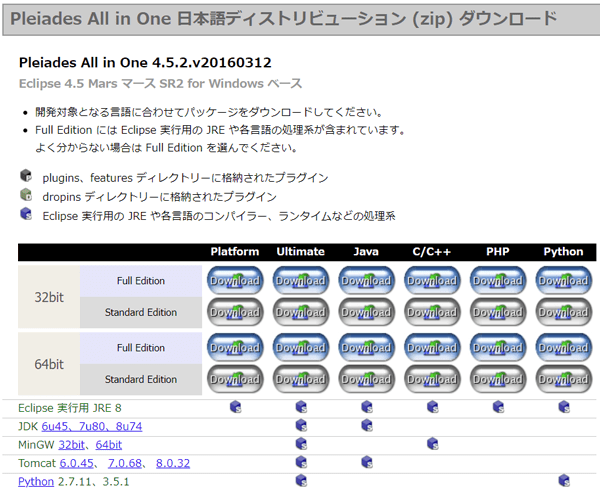Click 64bit Full Edition row label
This screenshot has width=600, height=491.
click(x=141, y=348)
